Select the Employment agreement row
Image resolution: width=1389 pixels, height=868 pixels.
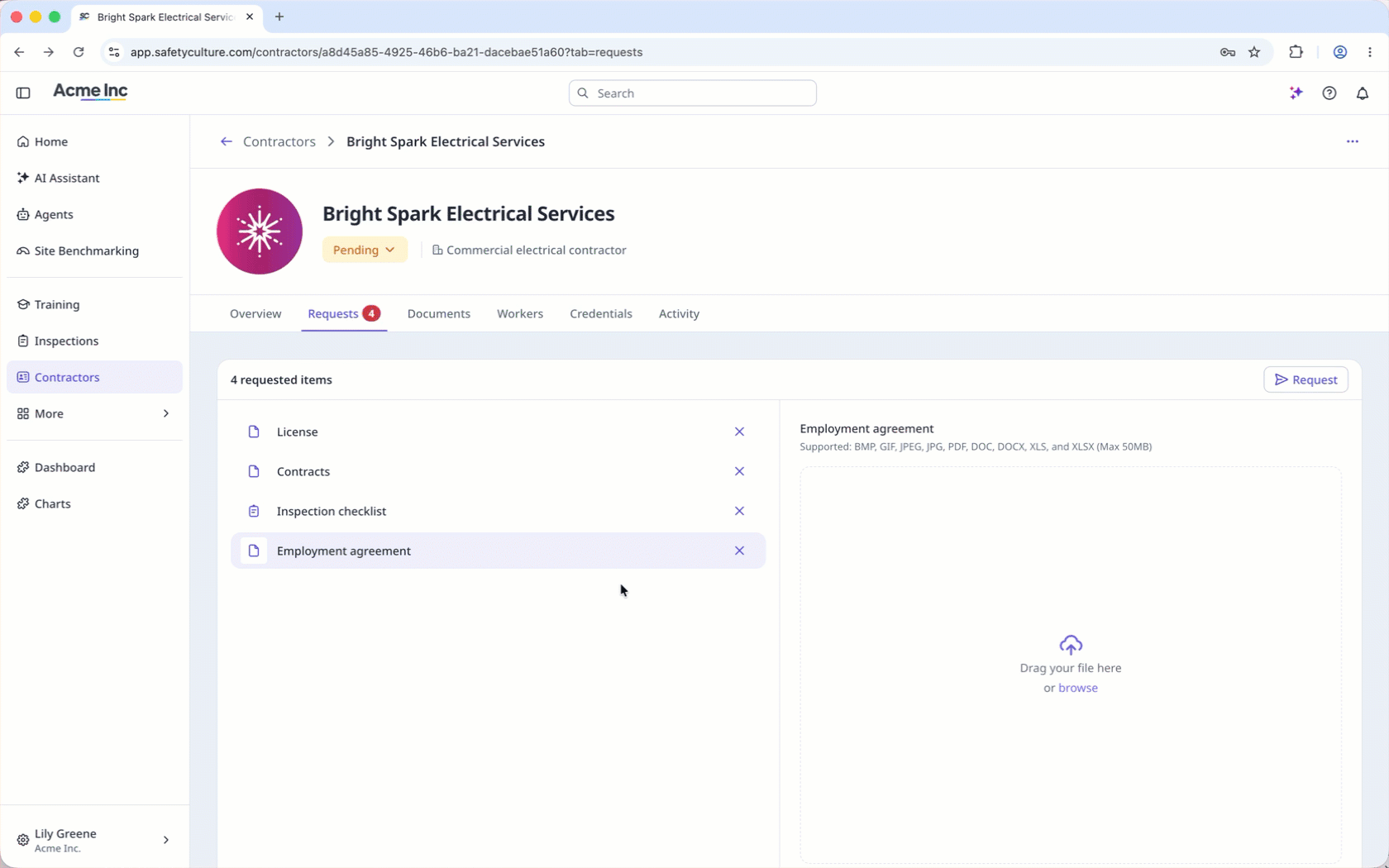point(498,551)
